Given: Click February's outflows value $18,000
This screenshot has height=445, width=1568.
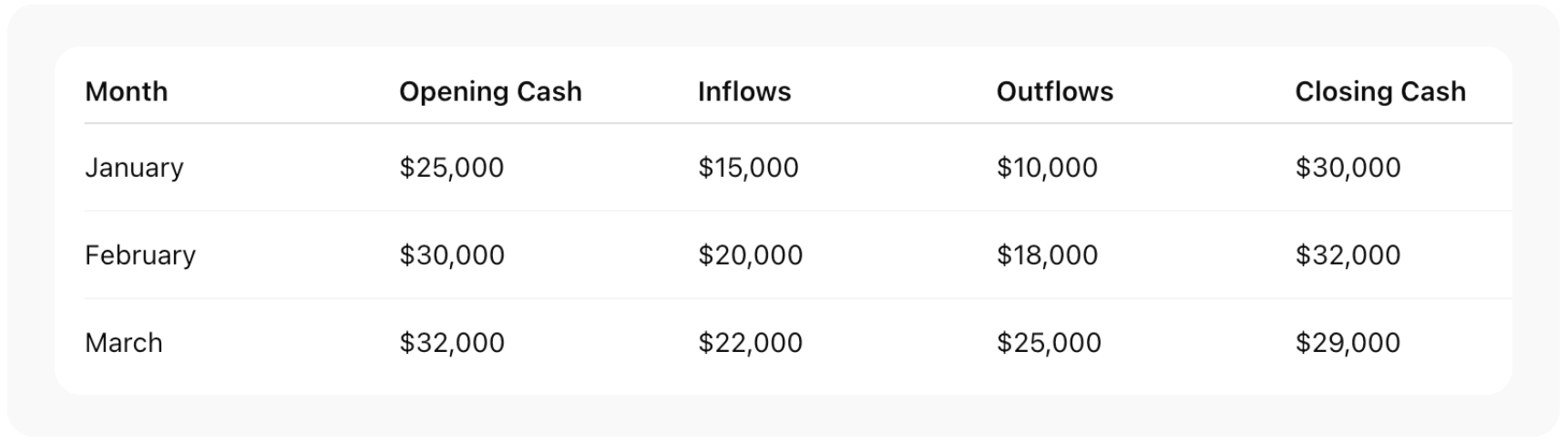Looking at the screenshot, I should (x=1047, y=255).
